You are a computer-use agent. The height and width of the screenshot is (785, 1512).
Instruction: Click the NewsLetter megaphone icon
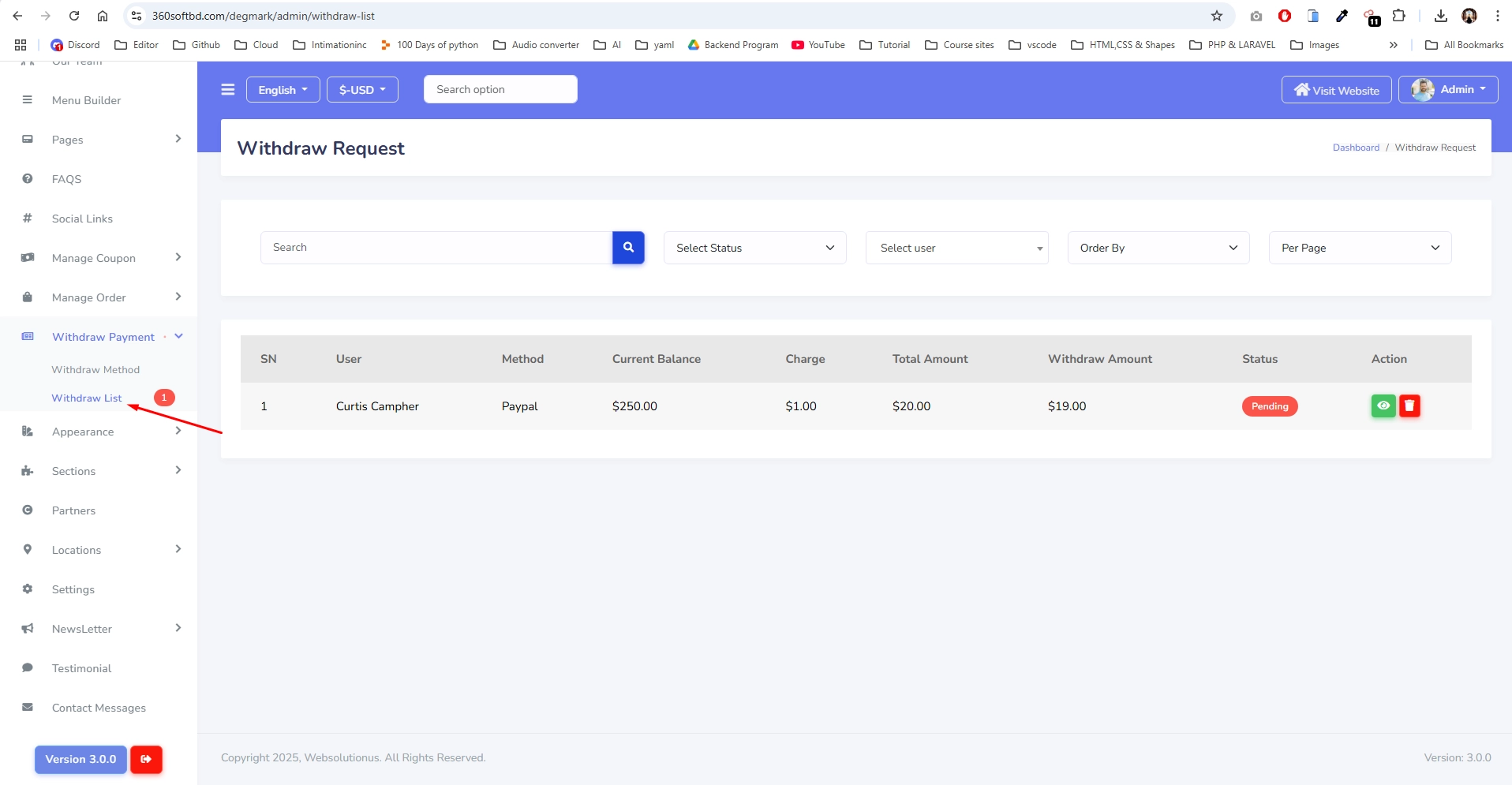[x=28, y=629]
